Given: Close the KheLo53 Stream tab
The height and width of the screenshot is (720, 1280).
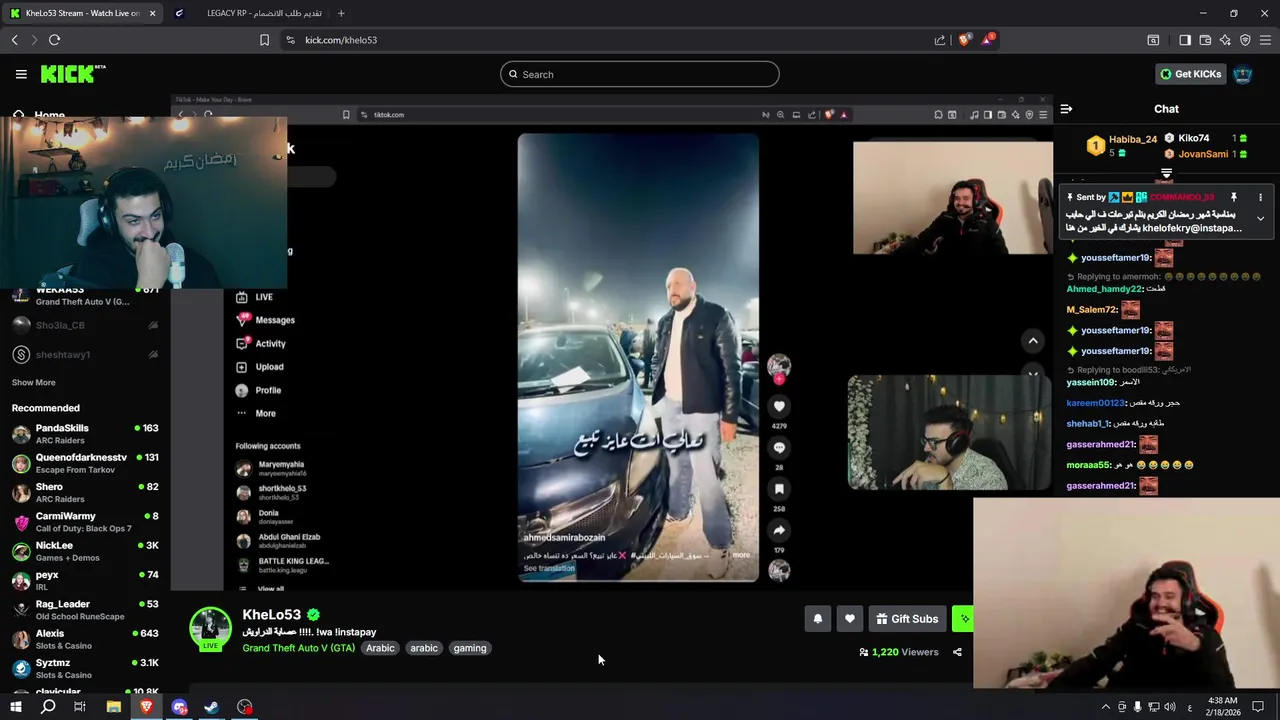Looking at the screenshot, I should (x=153, y=13).
